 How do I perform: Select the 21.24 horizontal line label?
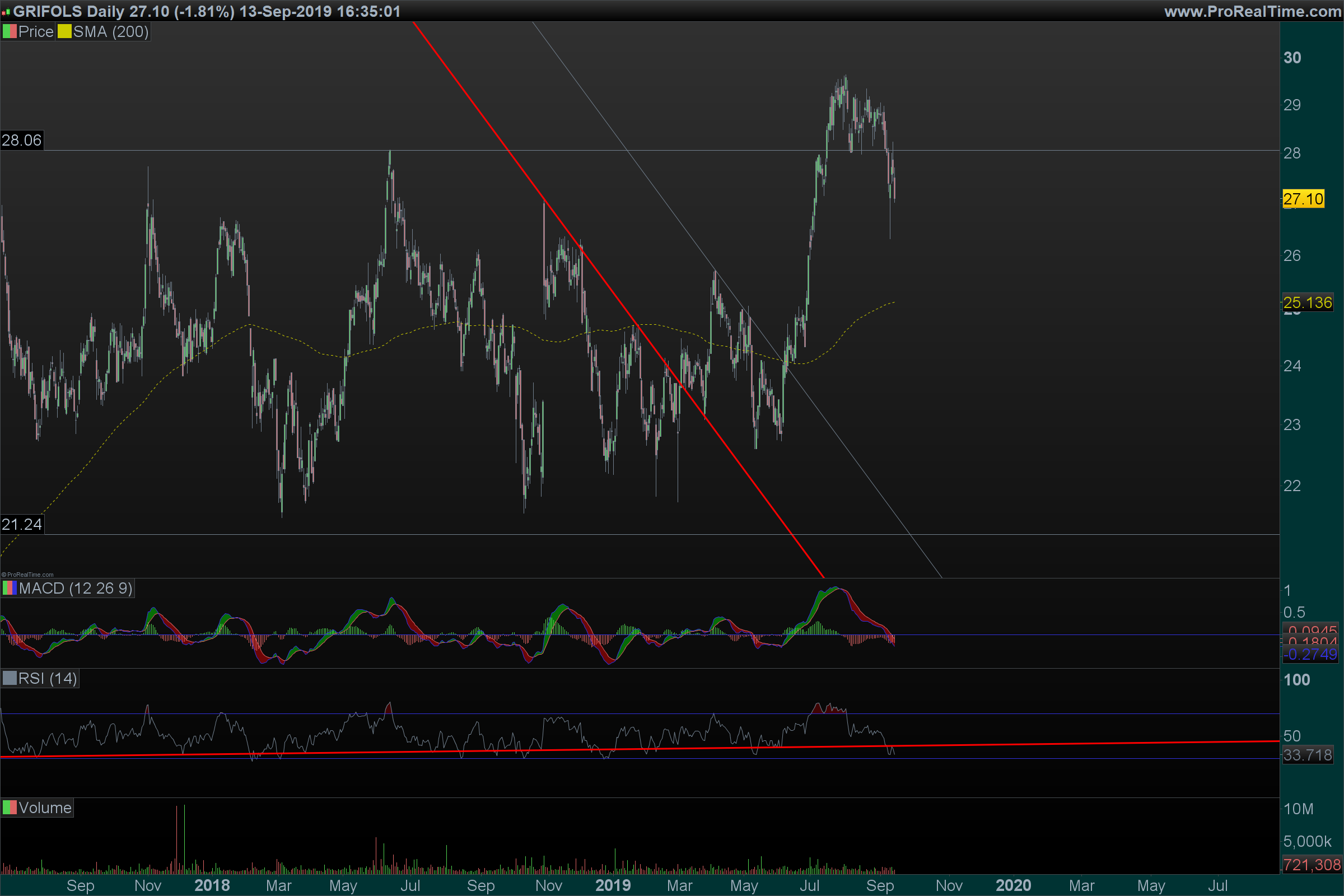[x=22, y=524]
